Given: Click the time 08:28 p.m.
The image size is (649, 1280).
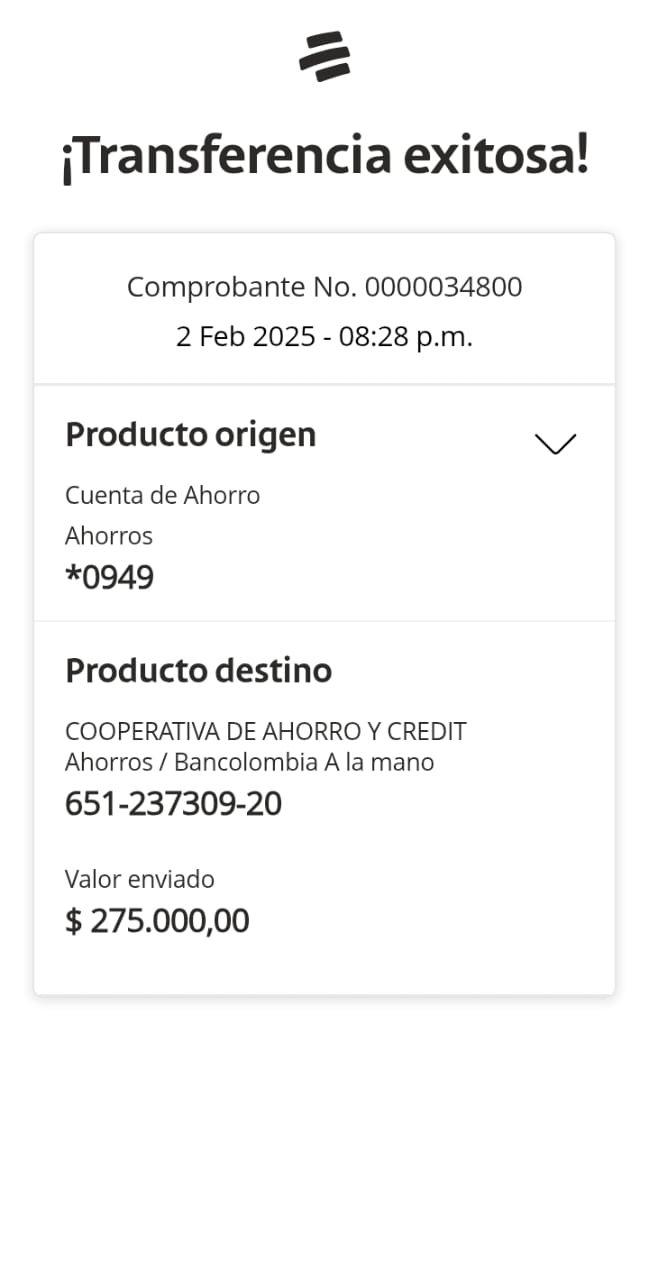Looking at the screenshot, I should pos(405,337).
